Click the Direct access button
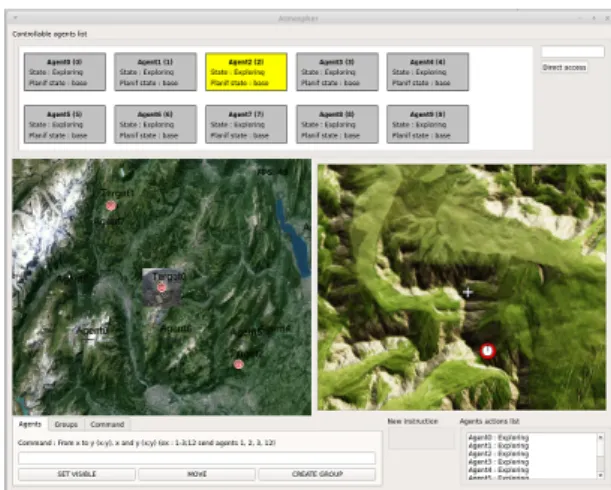 click(564, 67)
